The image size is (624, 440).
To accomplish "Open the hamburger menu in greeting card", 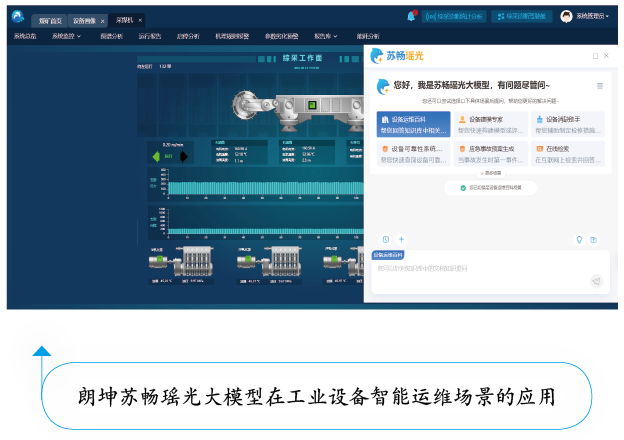I will click(x=600, y=86).
